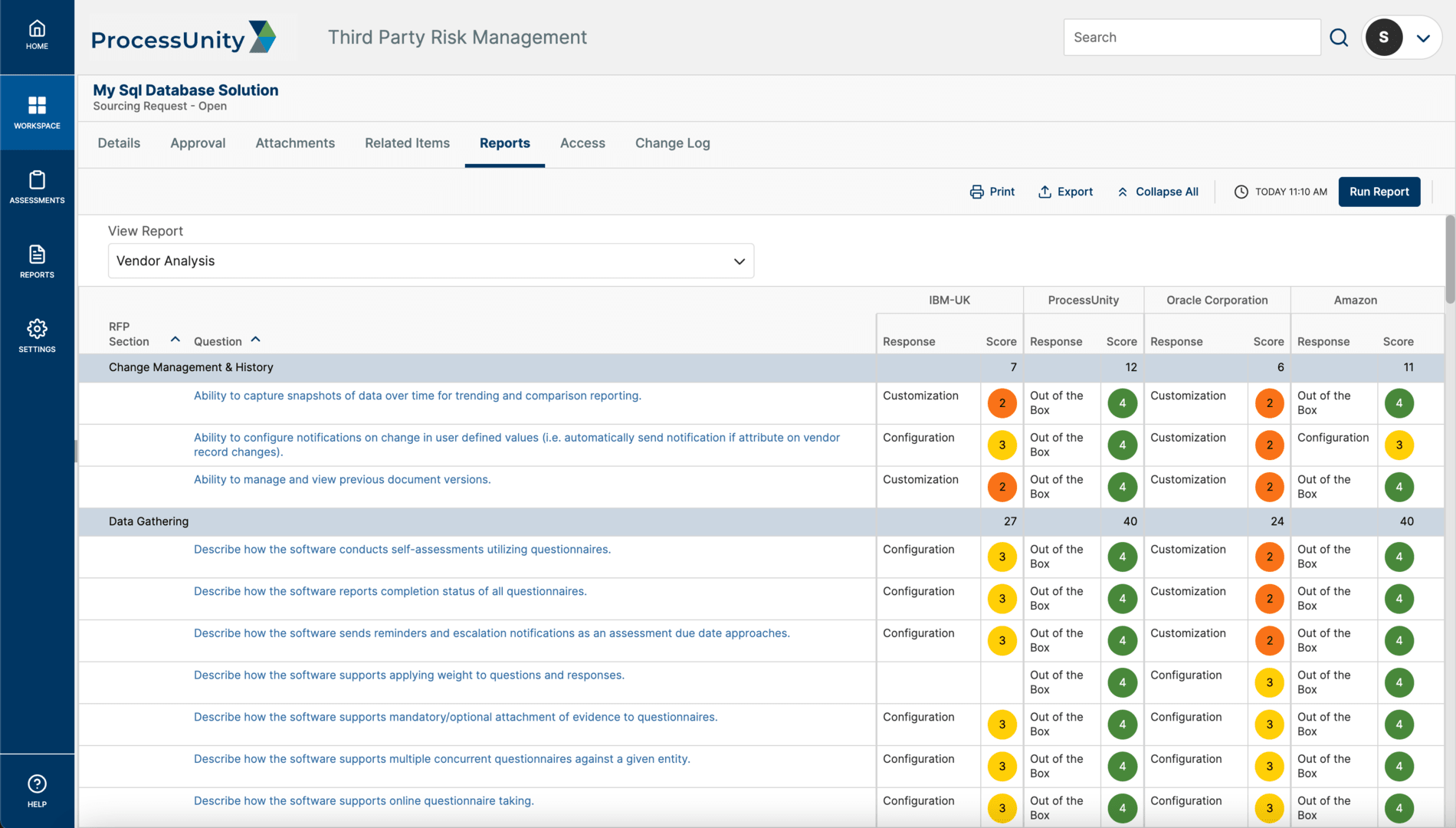Open question on previous document versions
1456x828 pixels.
point(342,479)
